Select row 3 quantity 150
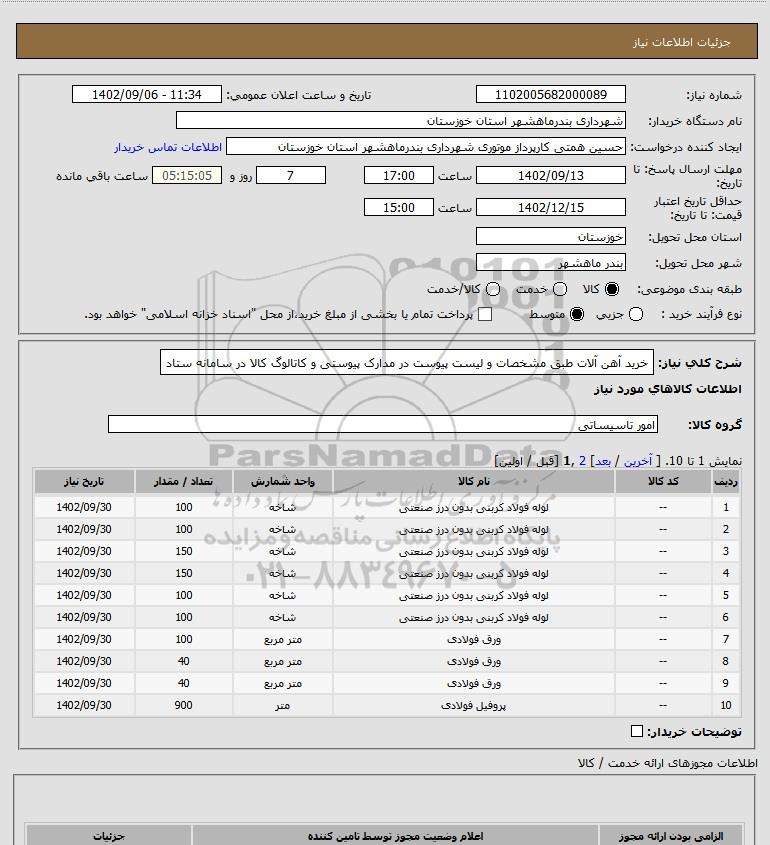770x845 pixels. coord(184,551)
